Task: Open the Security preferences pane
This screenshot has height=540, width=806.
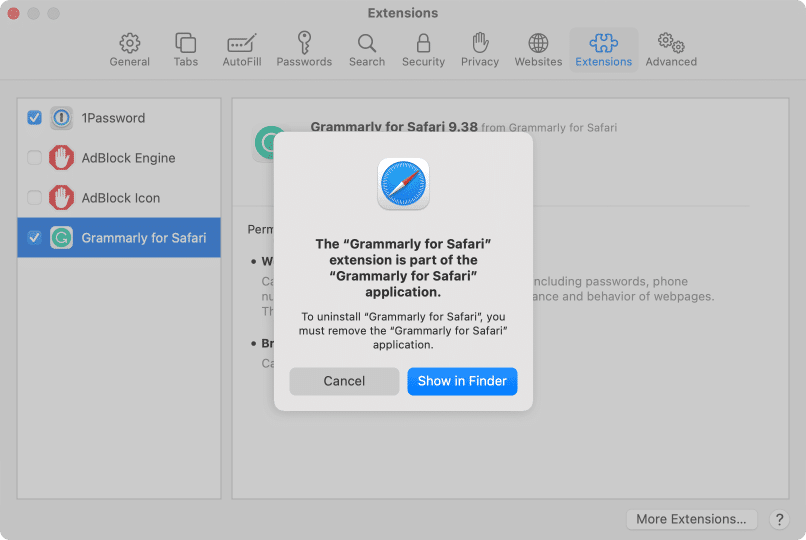Action: pyautogui.click(x=423, y=50)
